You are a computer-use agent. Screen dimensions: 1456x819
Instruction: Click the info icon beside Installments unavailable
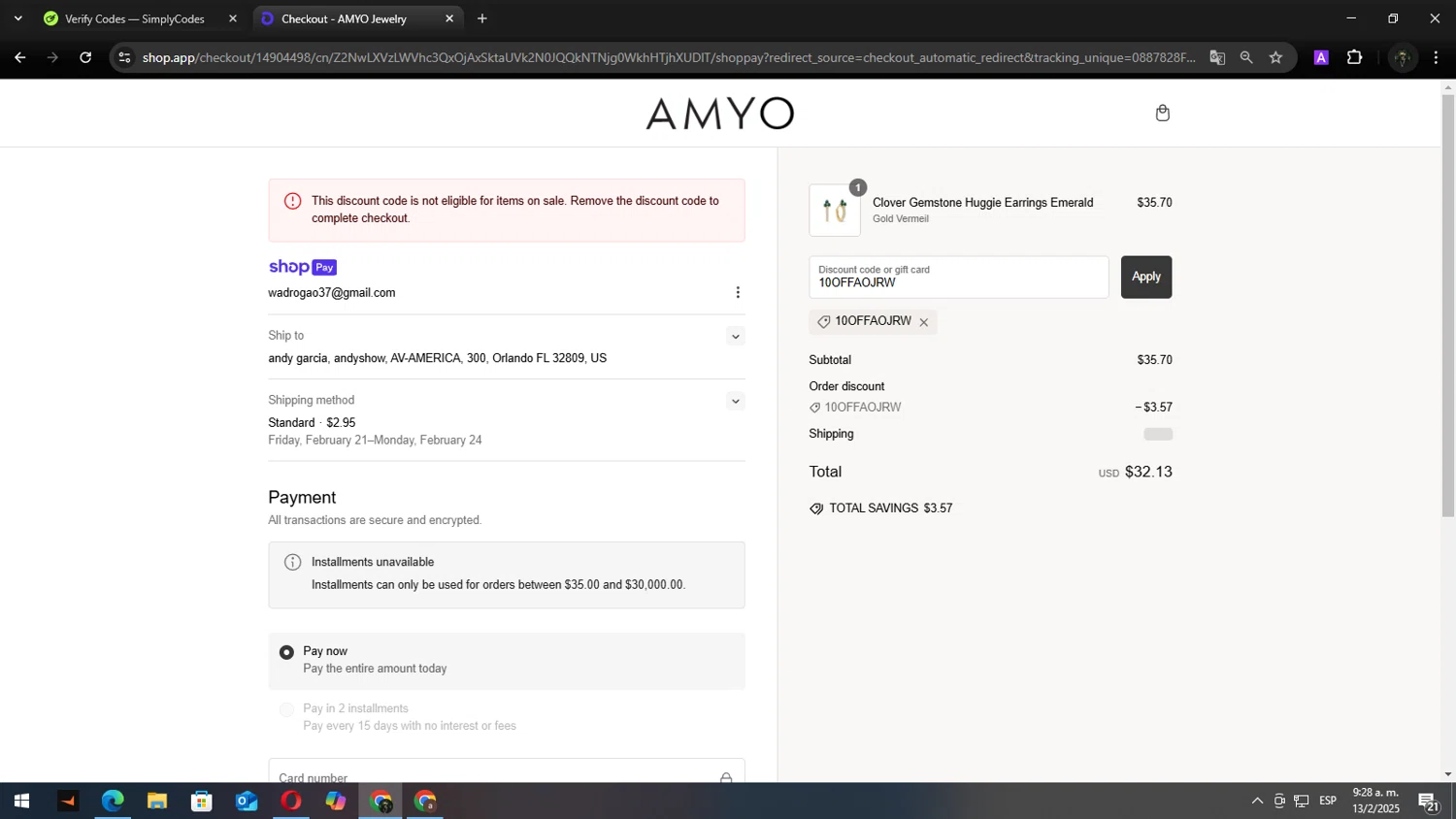292,562
